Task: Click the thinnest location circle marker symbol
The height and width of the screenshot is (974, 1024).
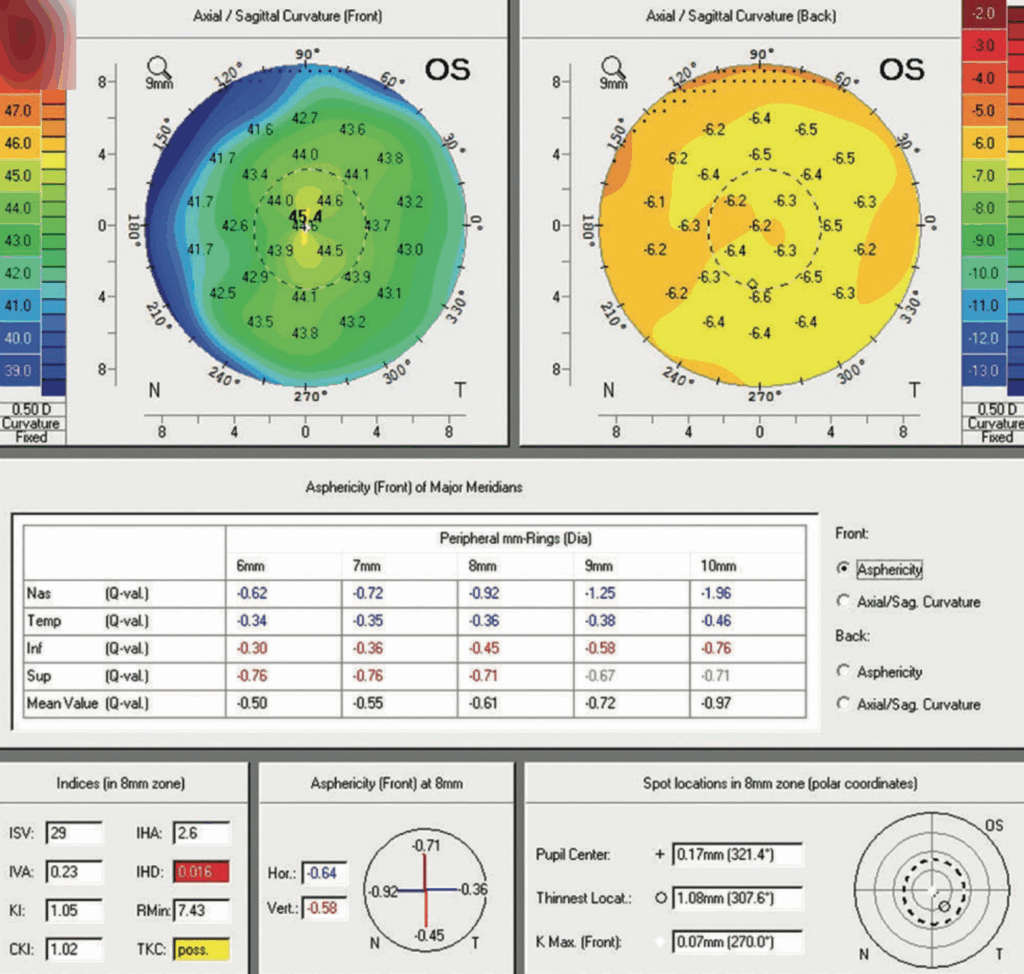Action: point(659,898)
